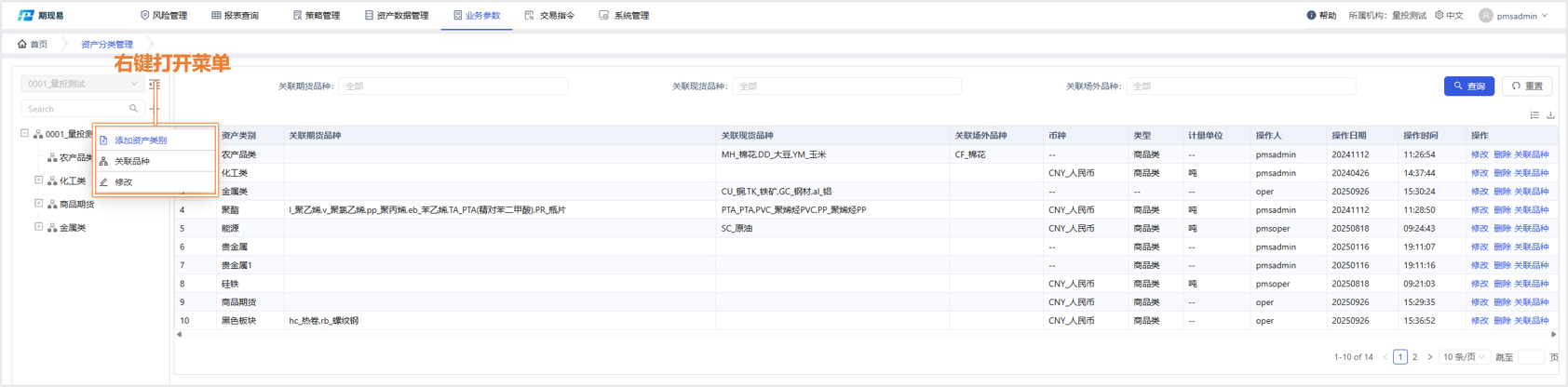Click the pmsadmin user avatar icon

pos(1485,16)
